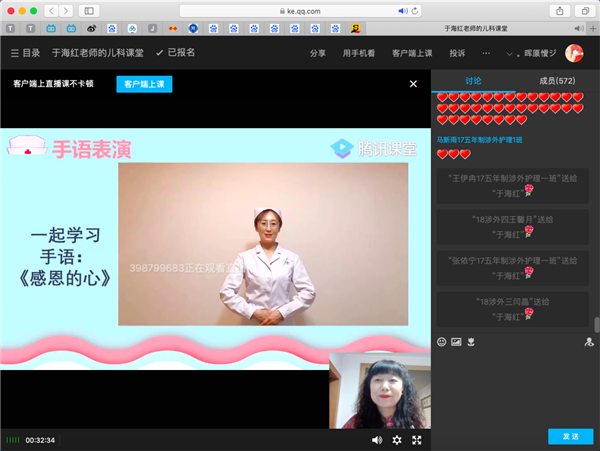Open a new tab with plus button
This screenshot has width=600, height=451.
click(x=593, y=28)
